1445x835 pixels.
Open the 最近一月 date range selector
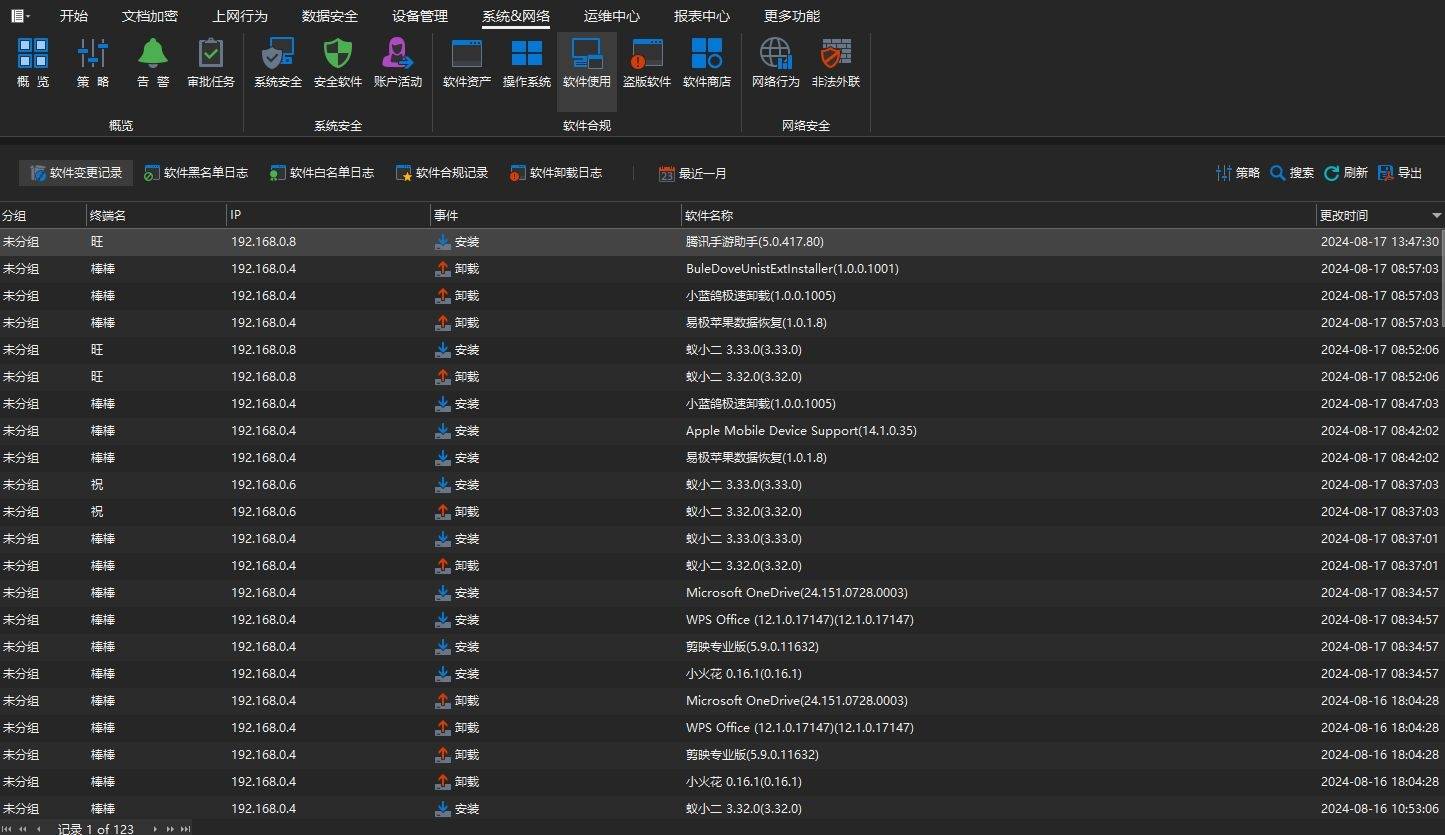pyautogui.click(x=693, y=173)
